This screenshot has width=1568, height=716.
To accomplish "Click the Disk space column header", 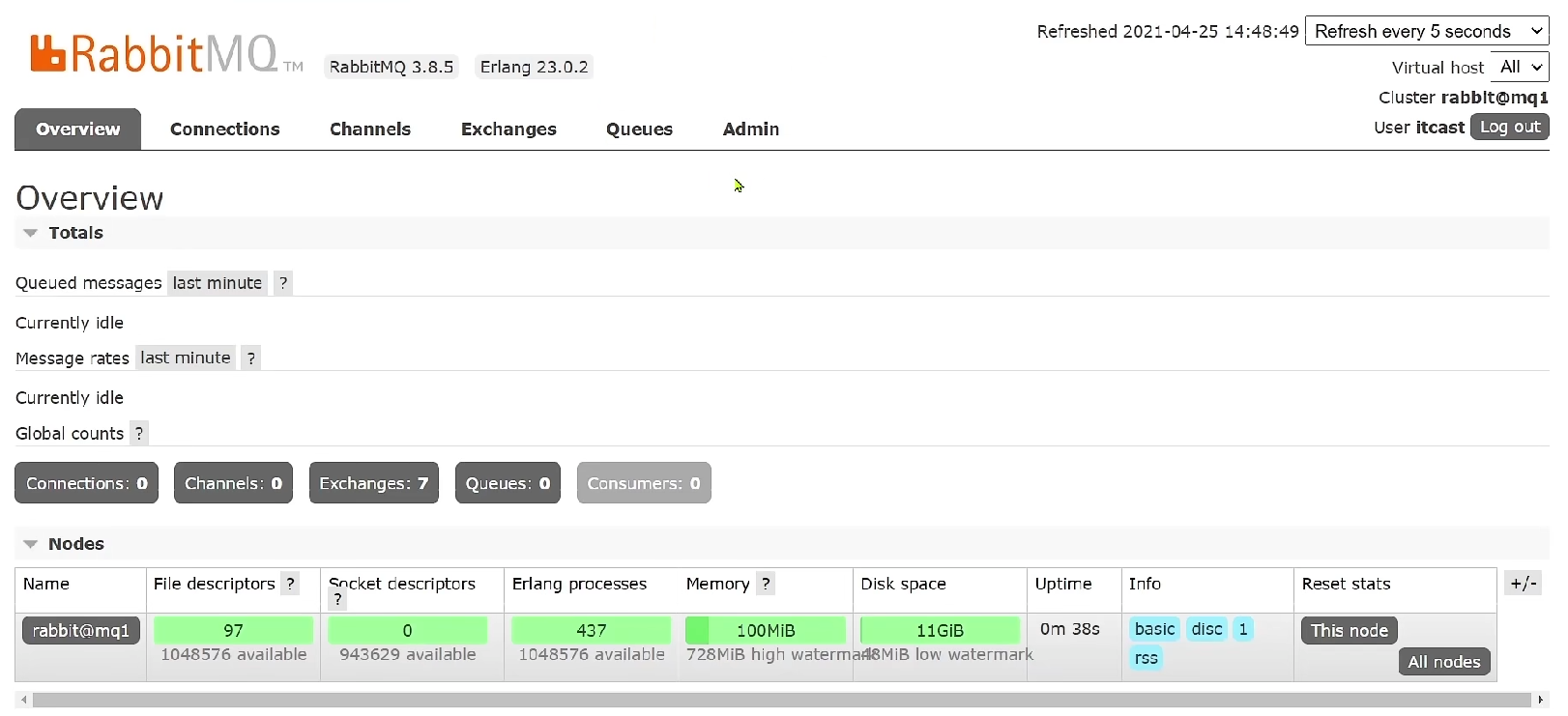I will (903, 584).
